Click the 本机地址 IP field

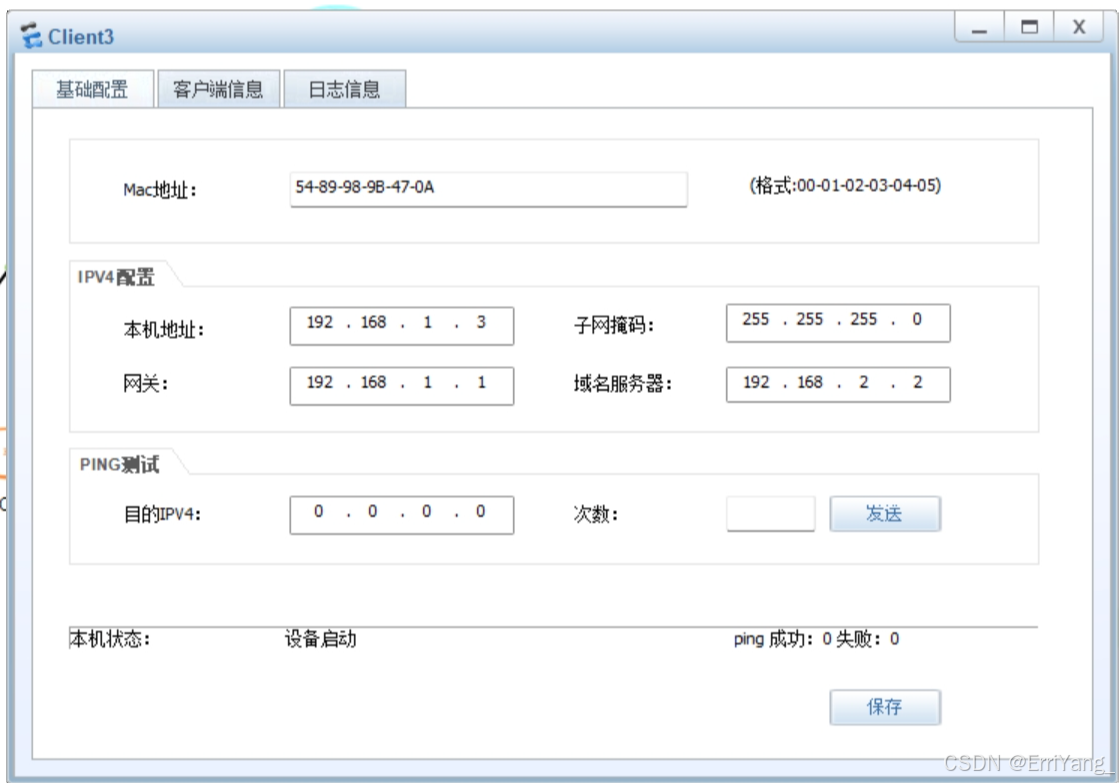(x=401, y=325)
